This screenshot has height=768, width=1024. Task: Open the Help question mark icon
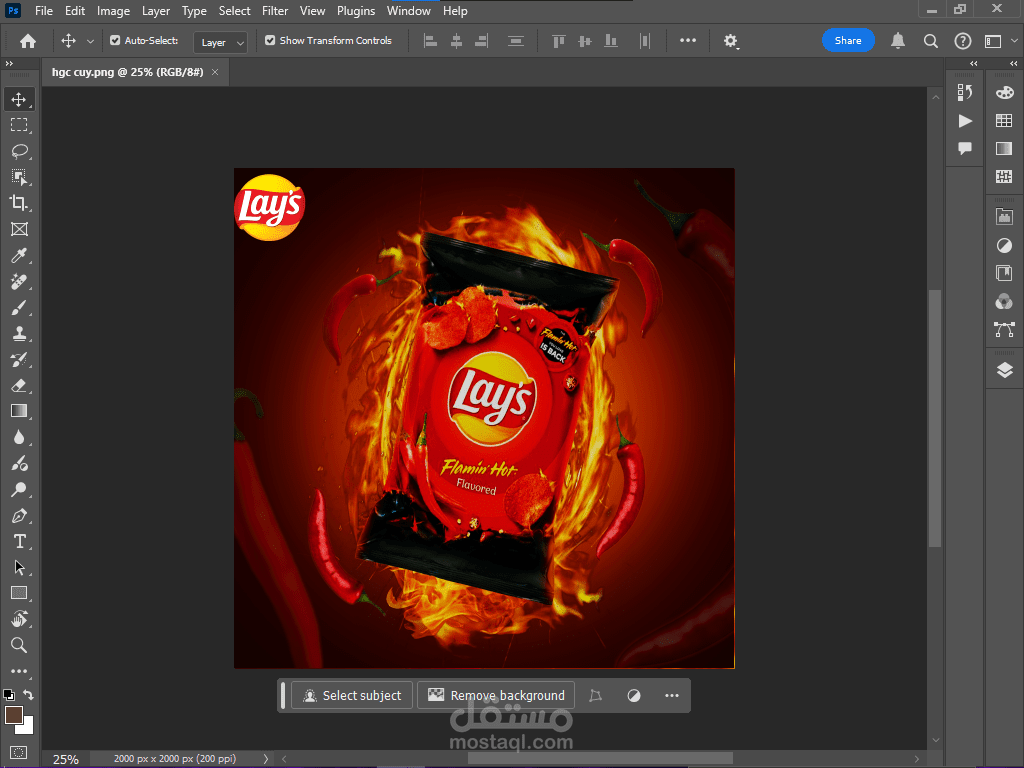click(963, 41)
